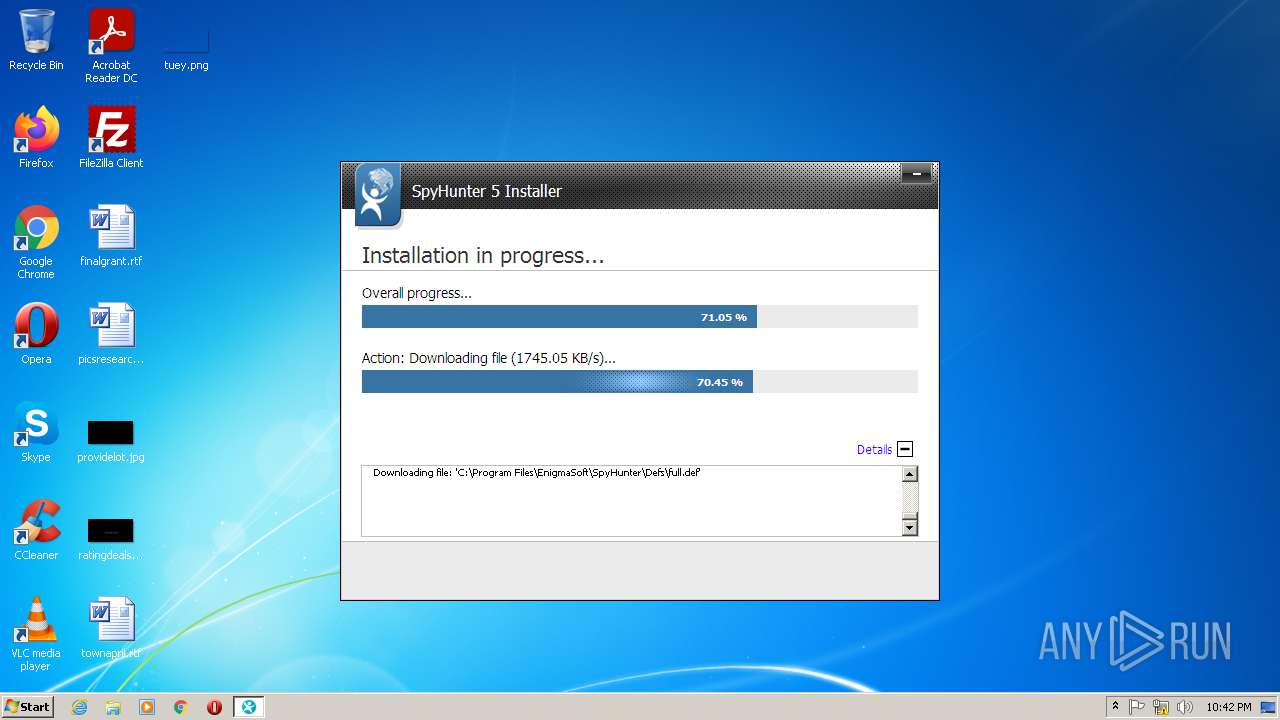Open Internet Explorer from taskbar
The height and width of the screenshot is (720, 1280).
(80, 707)
